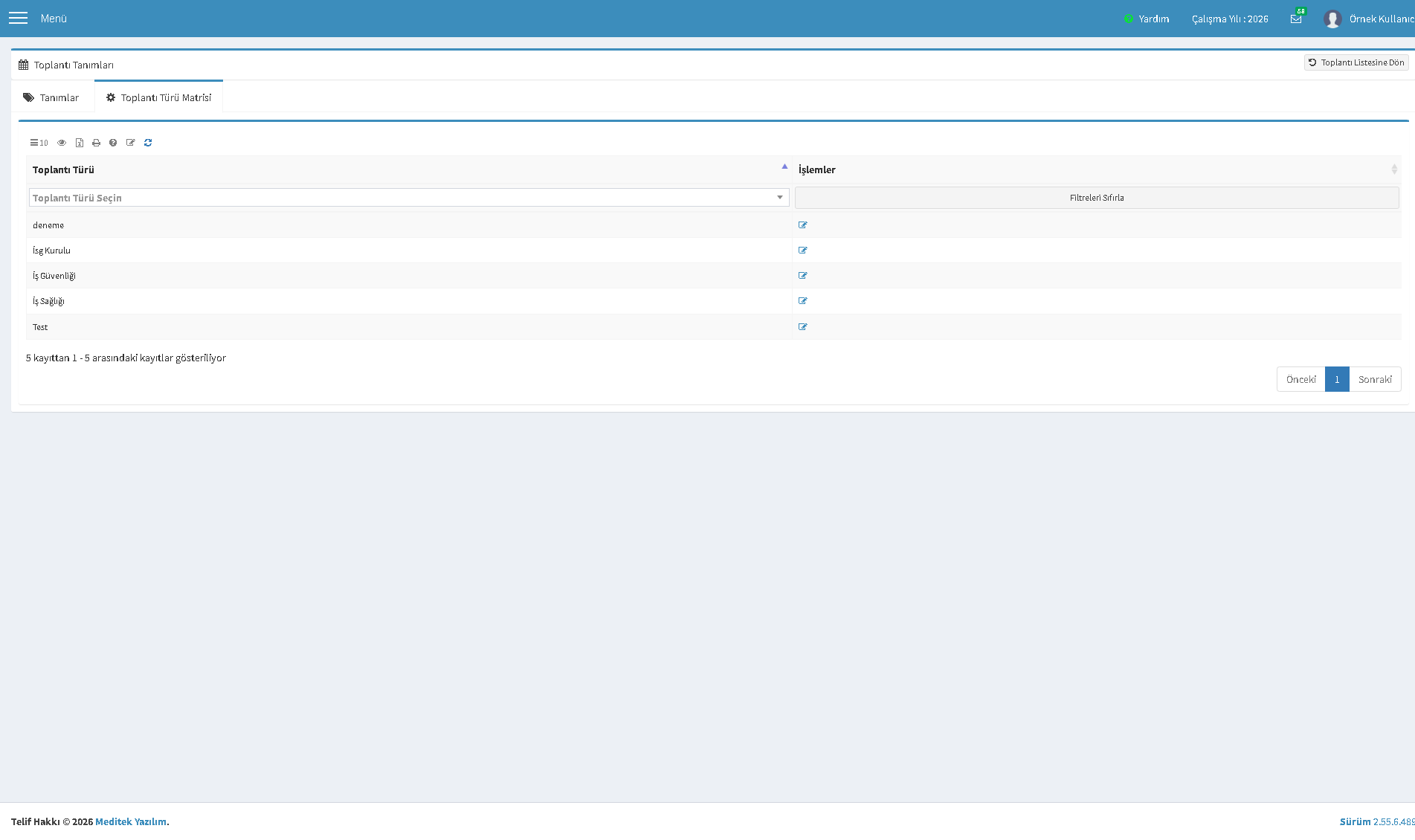Image resolution: width=1415 pixels, height=840 pixels.
Task: Select the Toplantı Türü Matrisi tab
Action: coord(159,97)
